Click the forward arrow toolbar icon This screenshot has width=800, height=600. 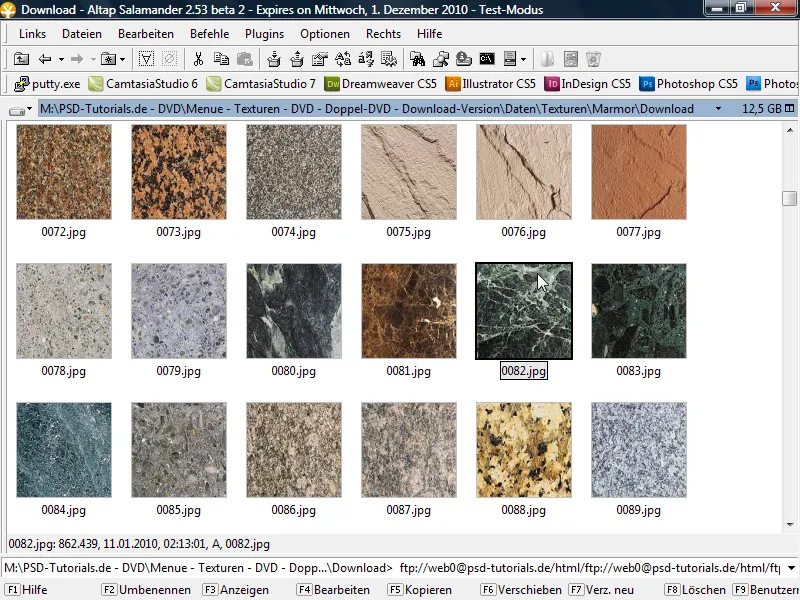click(x=77, y=59)
